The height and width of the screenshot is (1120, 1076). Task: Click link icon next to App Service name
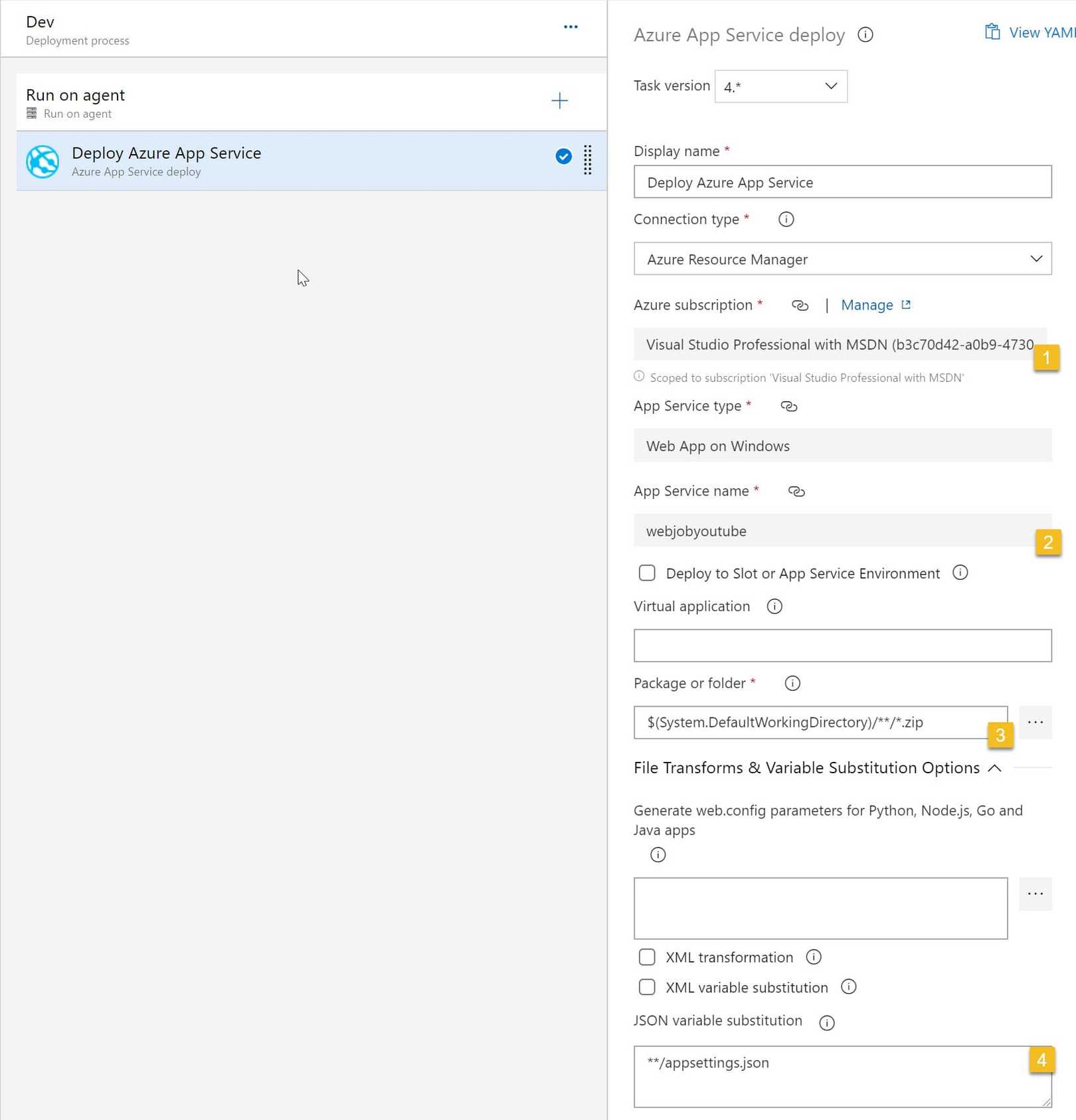796,492
